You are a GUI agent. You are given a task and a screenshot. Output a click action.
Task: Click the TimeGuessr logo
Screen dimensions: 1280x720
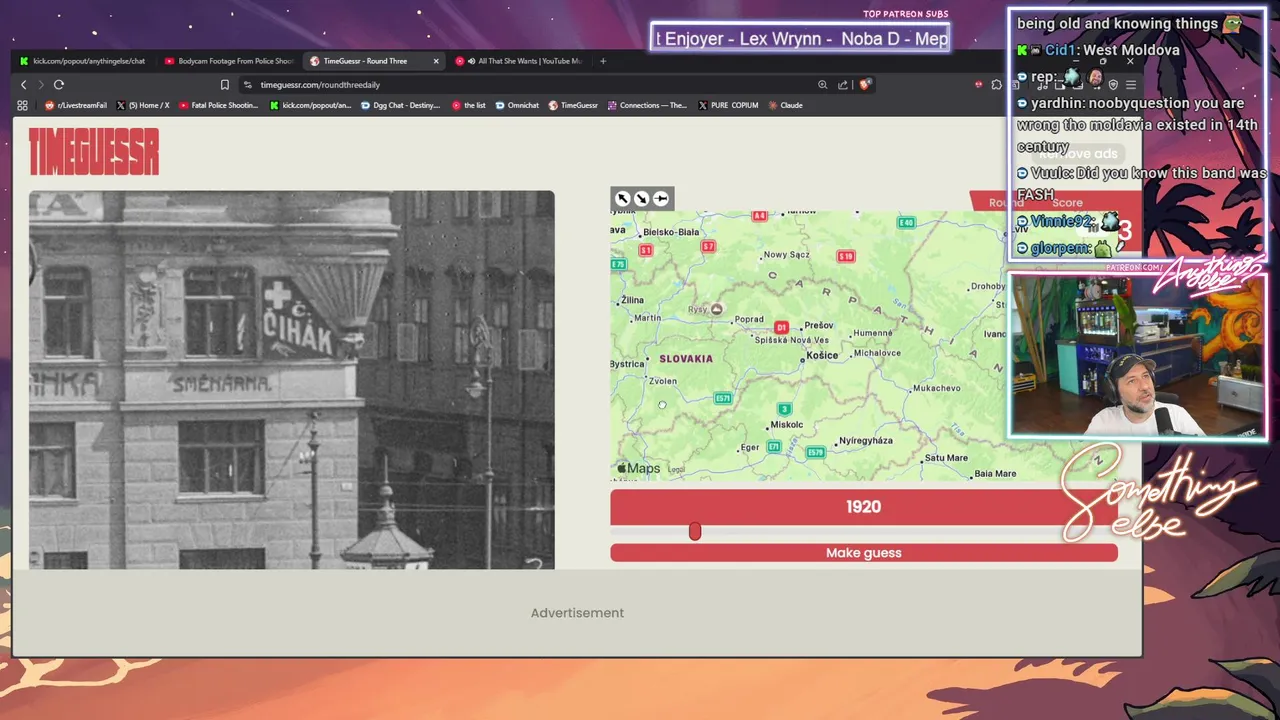94,151
